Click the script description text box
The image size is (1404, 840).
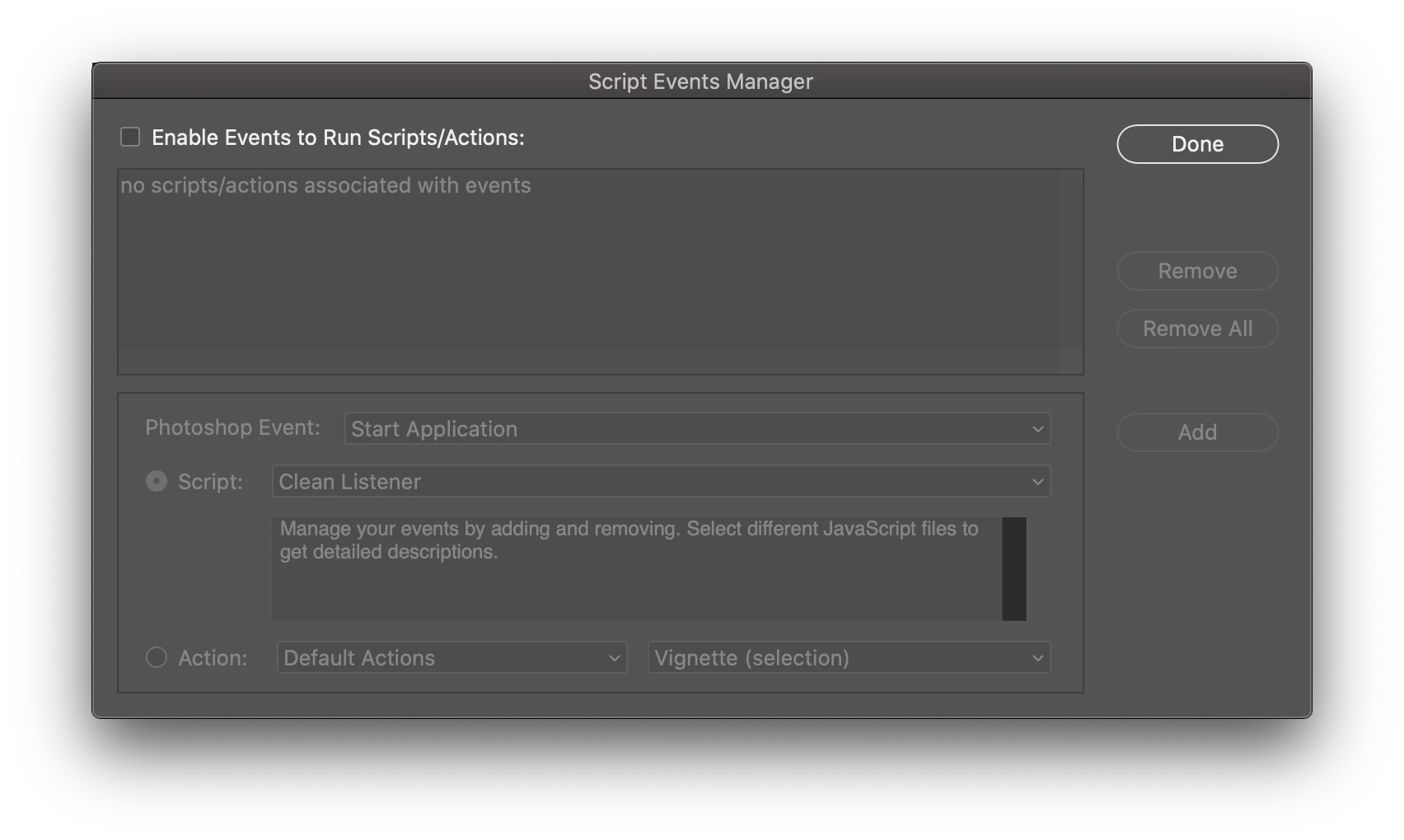click(637, 568)
